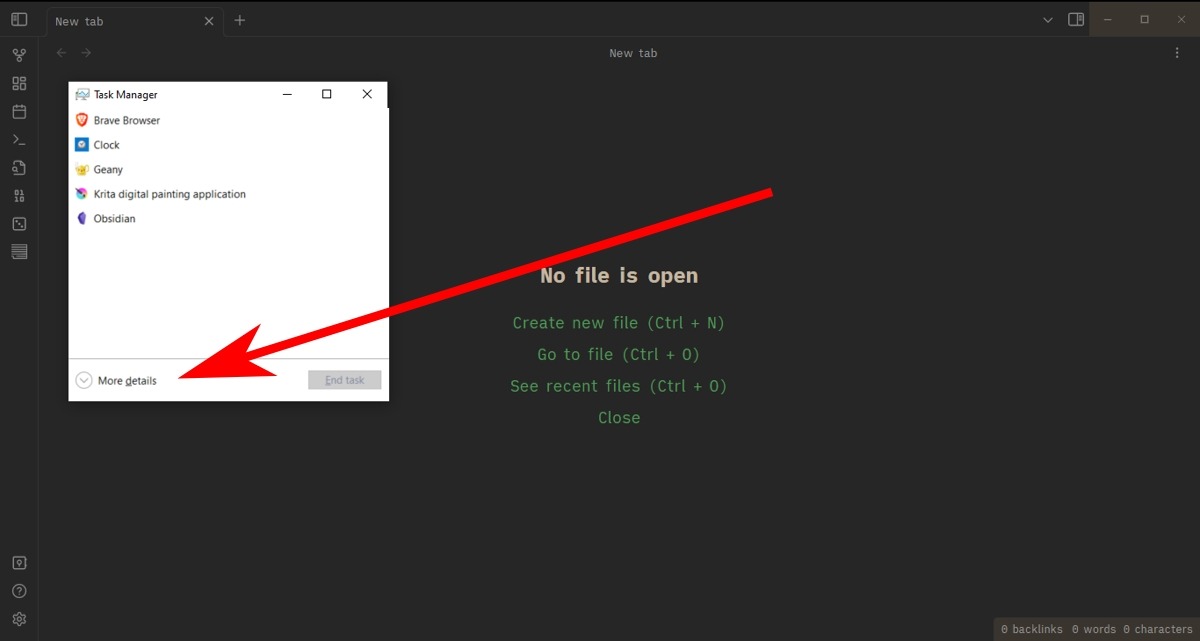Create a new tab with the plus button
Image resolution: width=1200 pixels, height=641 pixels.
click(x=239, y=20)
